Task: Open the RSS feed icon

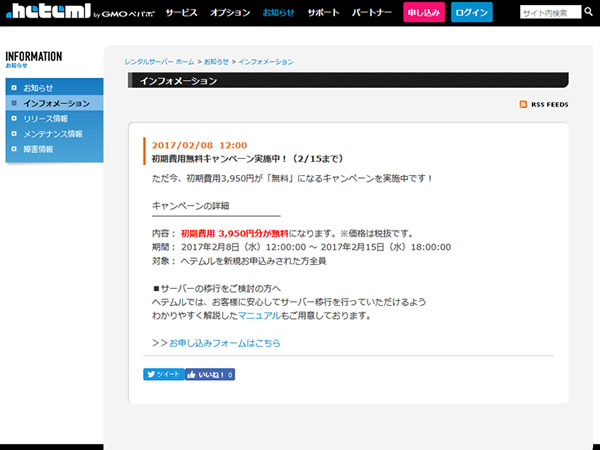Action: tap(523, 104)
